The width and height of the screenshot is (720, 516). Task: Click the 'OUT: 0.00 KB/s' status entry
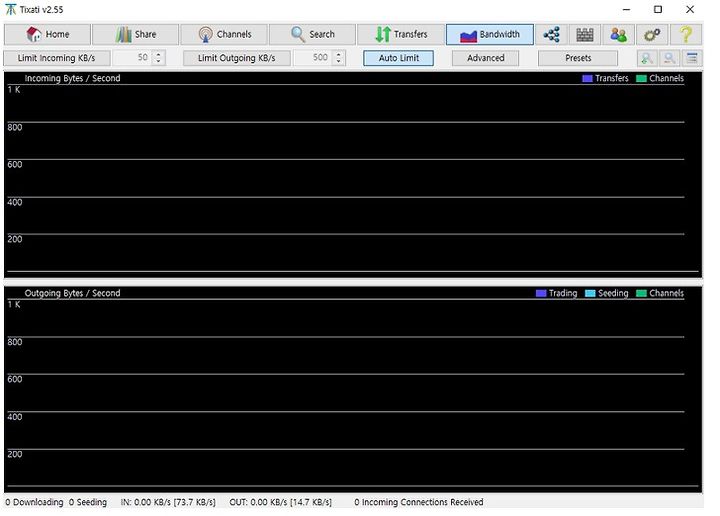281,502
